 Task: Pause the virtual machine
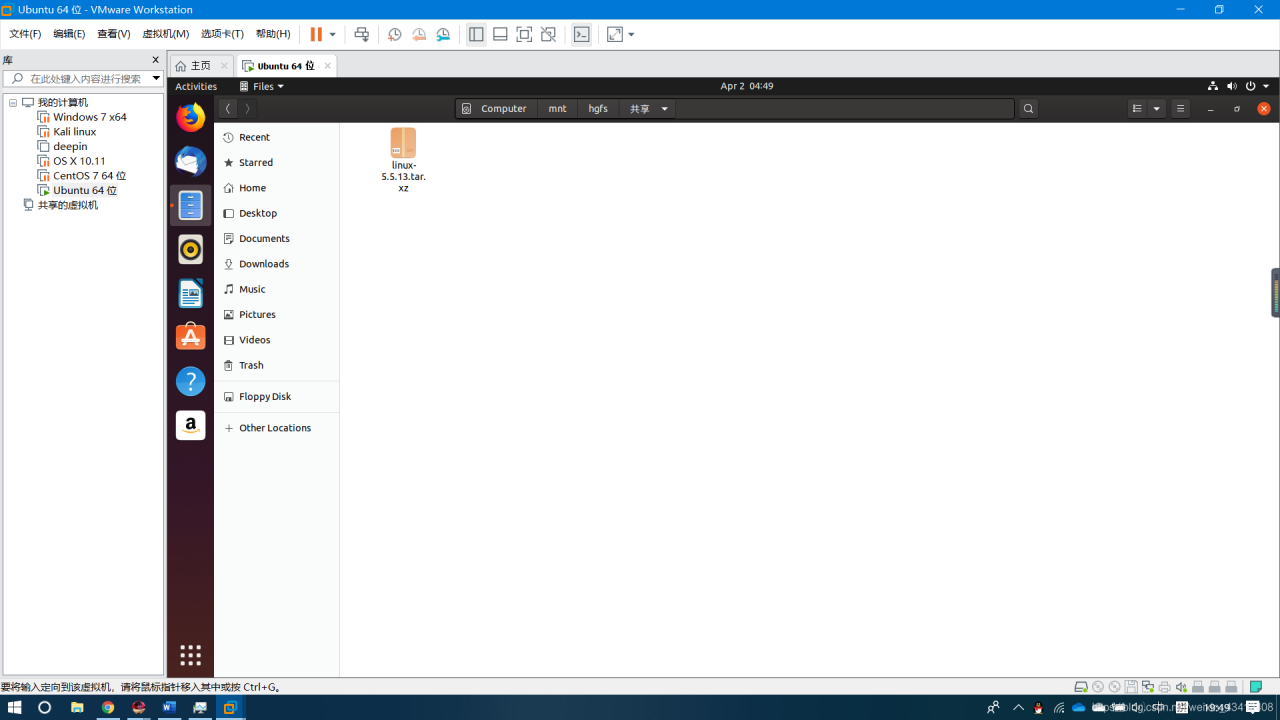(316, 34)
